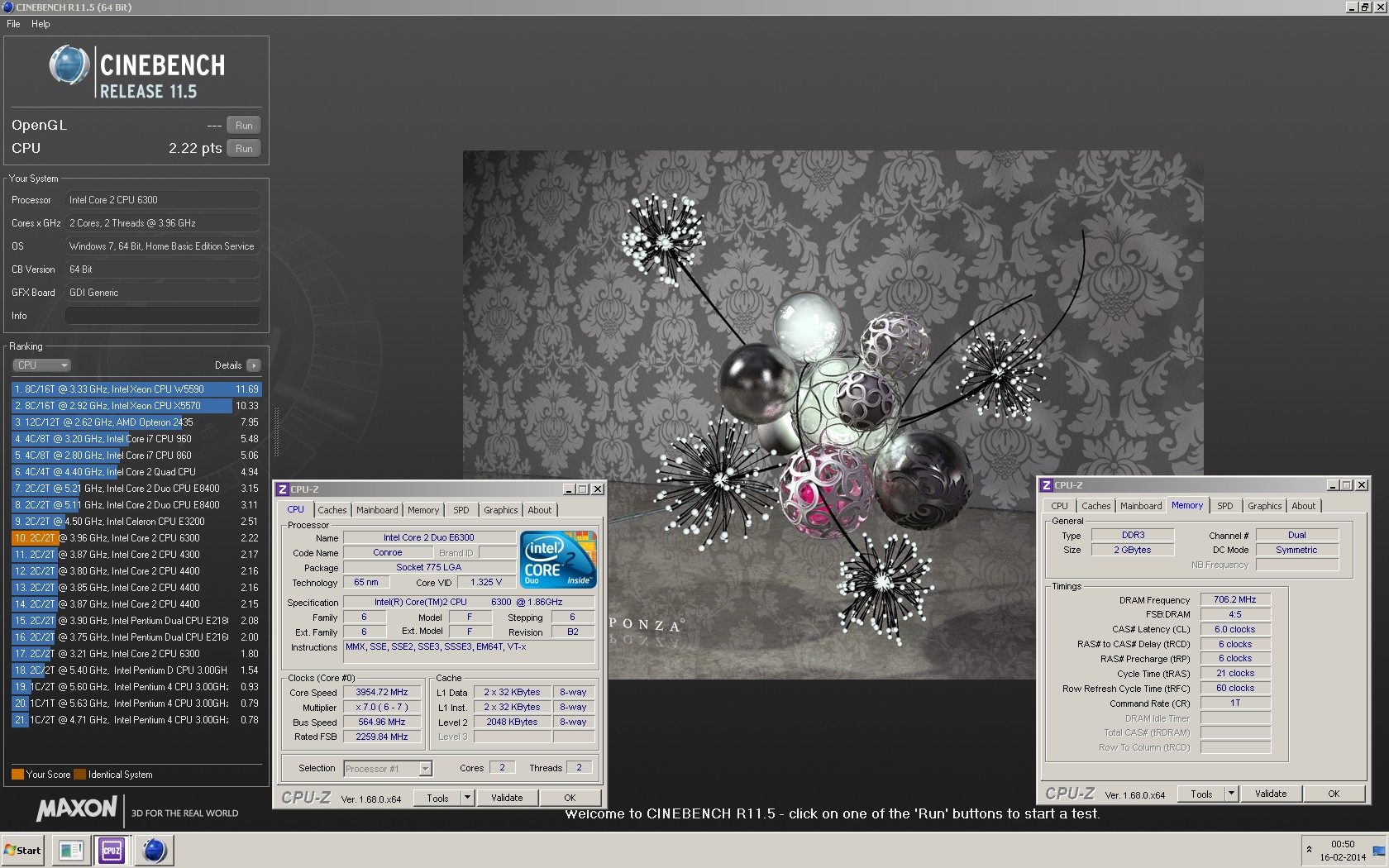Click Tools button in right CPU-Z window
The width and height of the screenshot is (1389, 868).
(1202, 794)
